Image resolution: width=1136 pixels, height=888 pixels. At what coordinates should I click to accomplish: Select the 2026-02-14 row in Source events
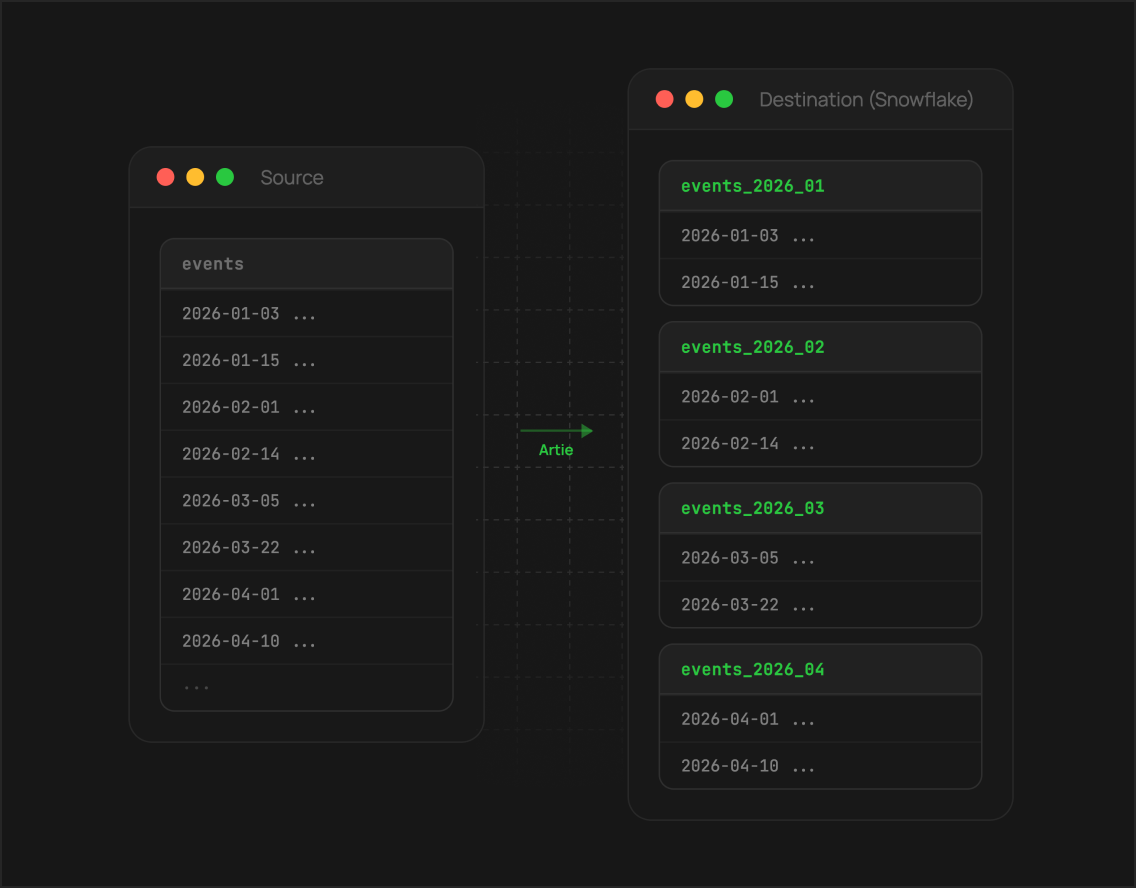point(306,454)
